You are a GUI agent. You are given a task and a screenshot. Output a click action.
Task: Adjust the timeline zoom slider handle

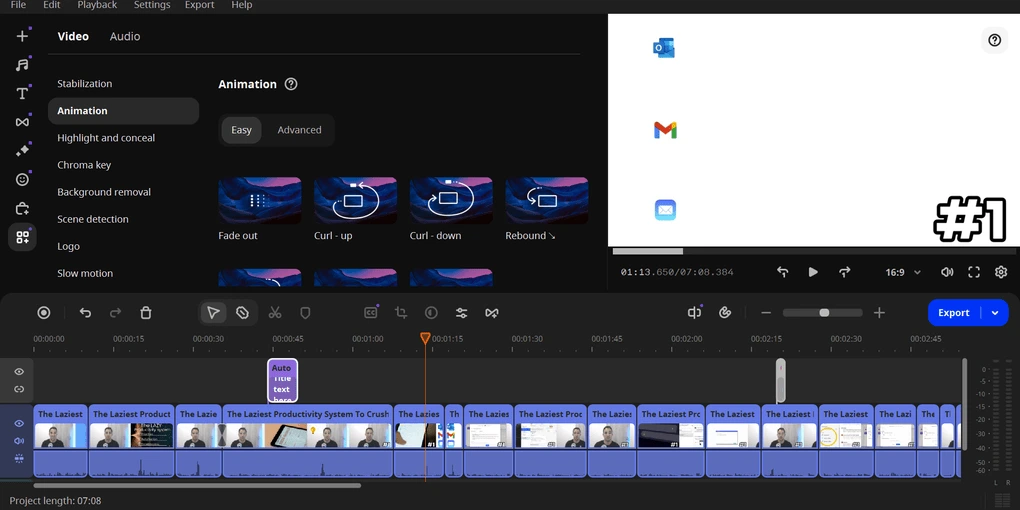coord(824,313)
